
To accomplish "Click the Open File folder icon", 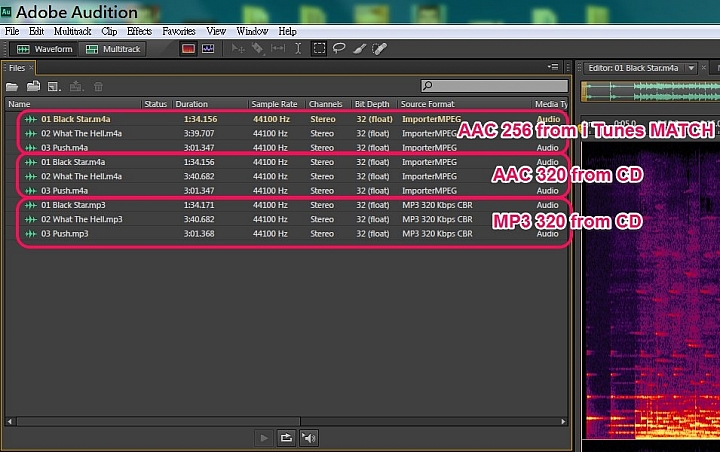I will pyautogui.click(x=12, y=86).
